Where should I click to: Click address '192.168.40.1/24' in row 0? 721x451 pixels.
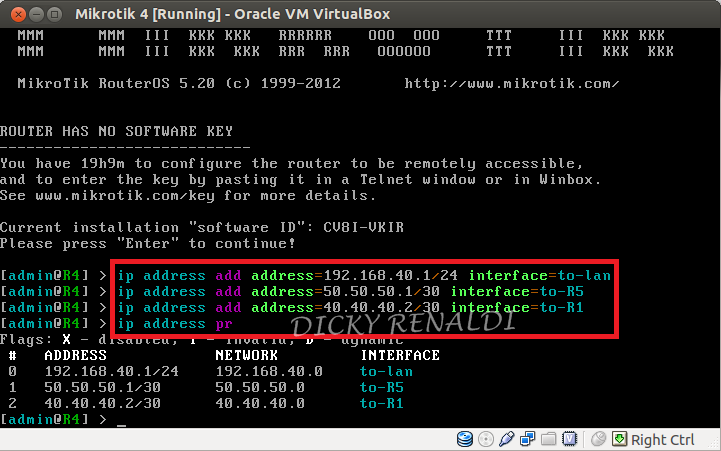point(112,371)
